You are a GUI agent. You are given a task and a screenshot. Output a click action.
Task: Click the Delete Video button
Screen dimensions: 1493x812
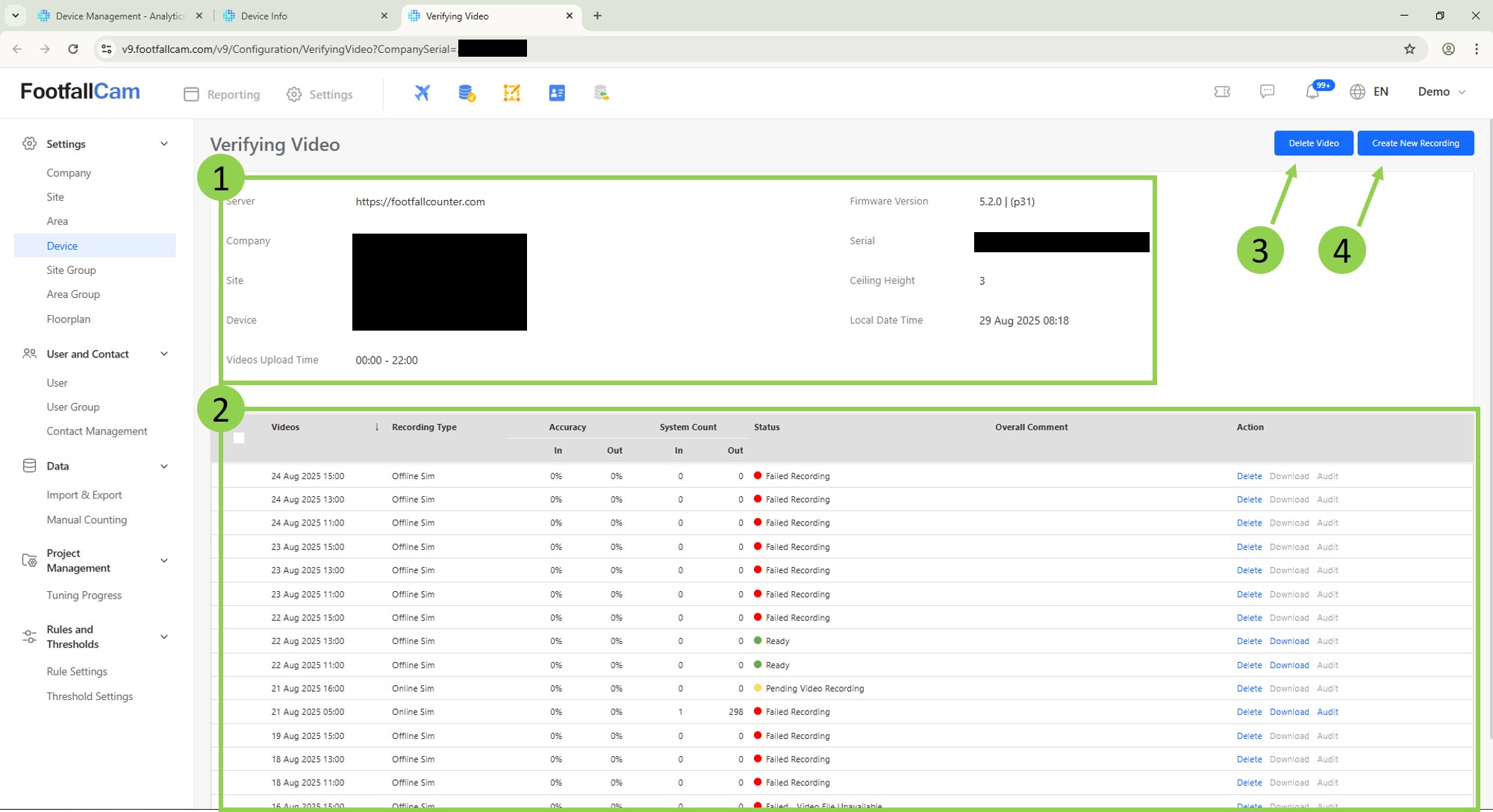[x=1313, y=143]
